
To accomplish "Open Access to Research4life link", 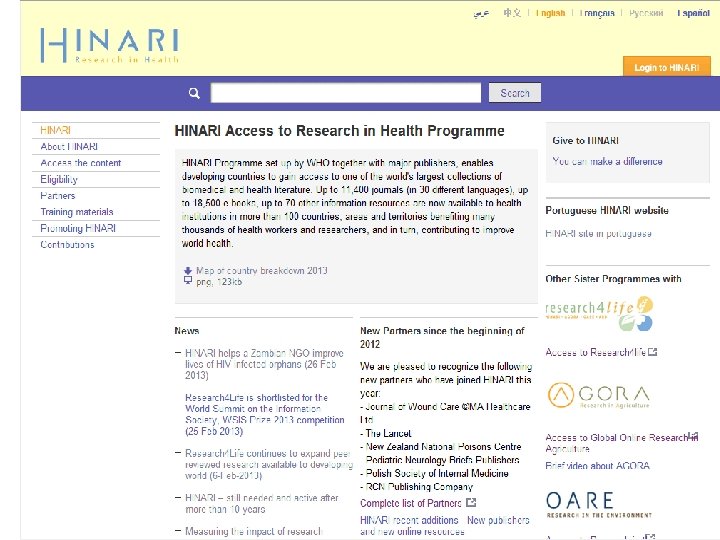I will click(596, 352).
